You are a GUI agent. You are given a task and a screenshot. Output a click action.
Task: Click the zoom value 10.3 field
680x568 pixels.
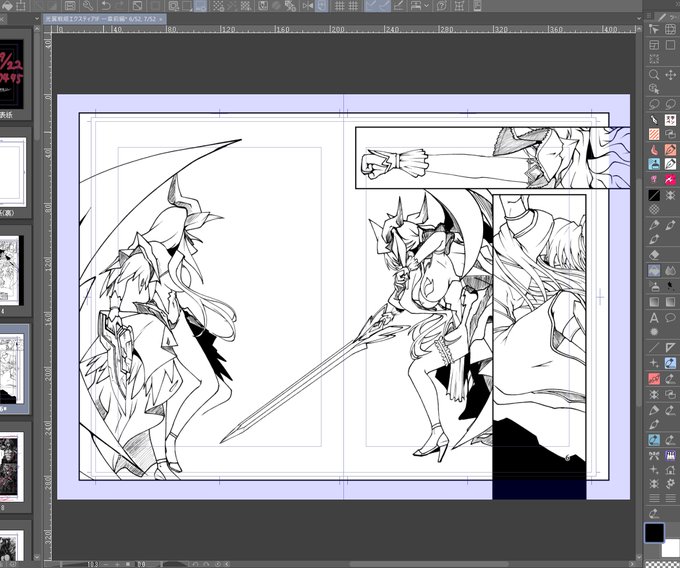click(x=92, y=564)
